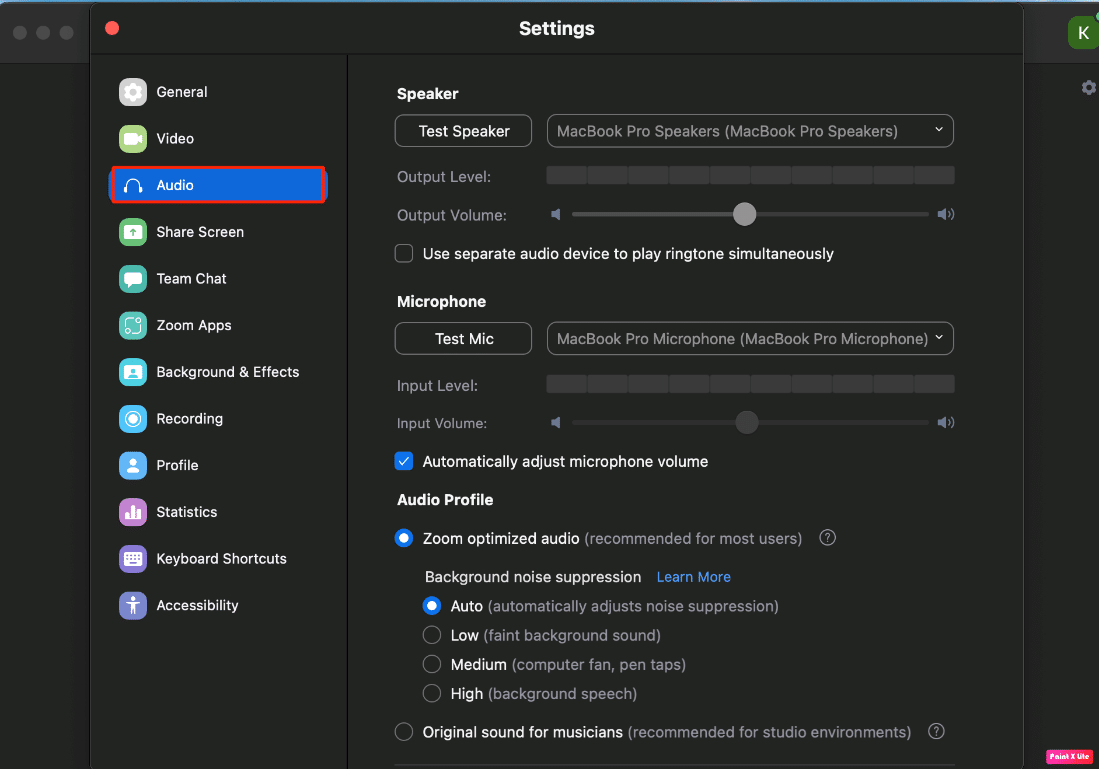Go to Keyboard Shortcuts settings
The image size is (1099, 769).
click(x=219, y=559)
